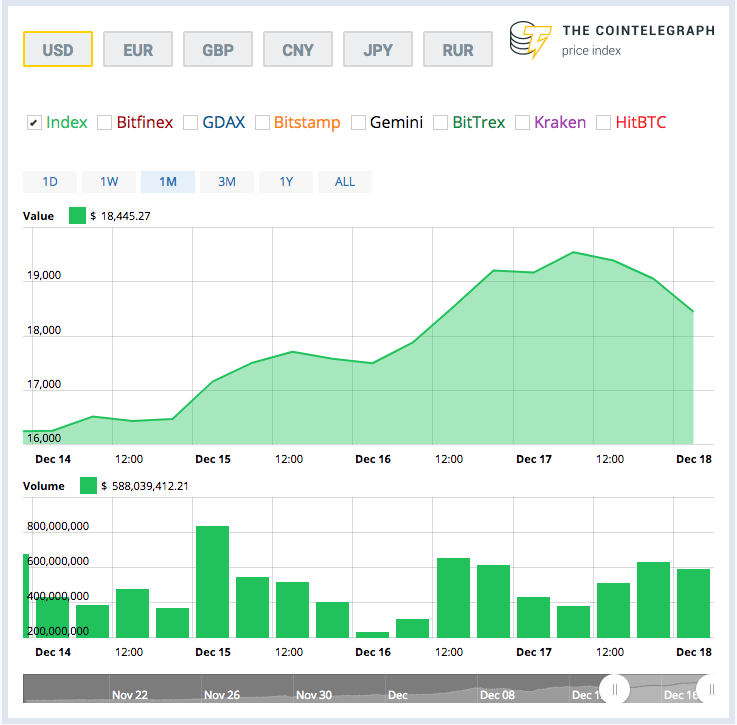Switch currency to EUR

[x=138, y=49]
